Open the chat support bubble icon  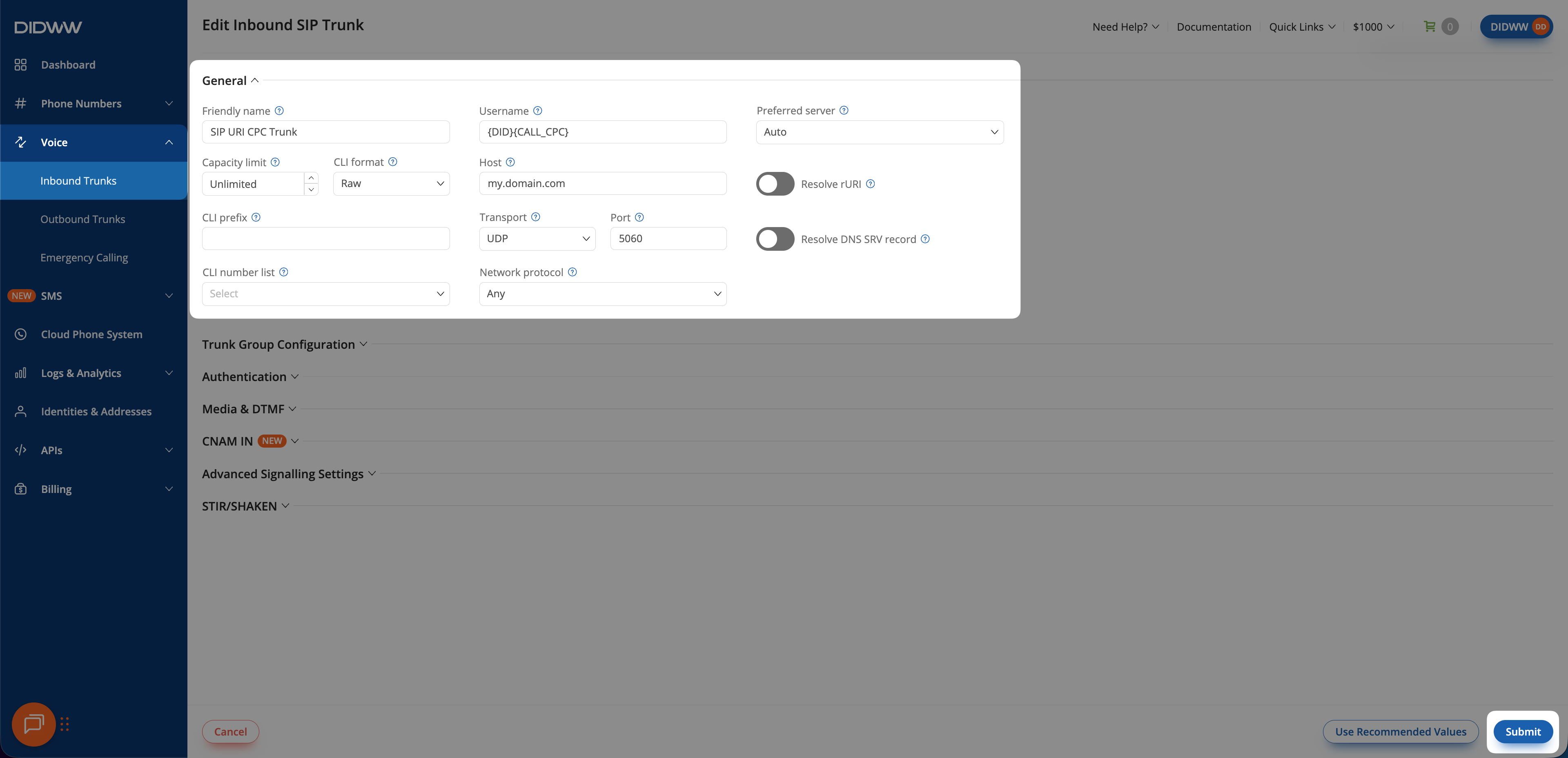point(33,724)
